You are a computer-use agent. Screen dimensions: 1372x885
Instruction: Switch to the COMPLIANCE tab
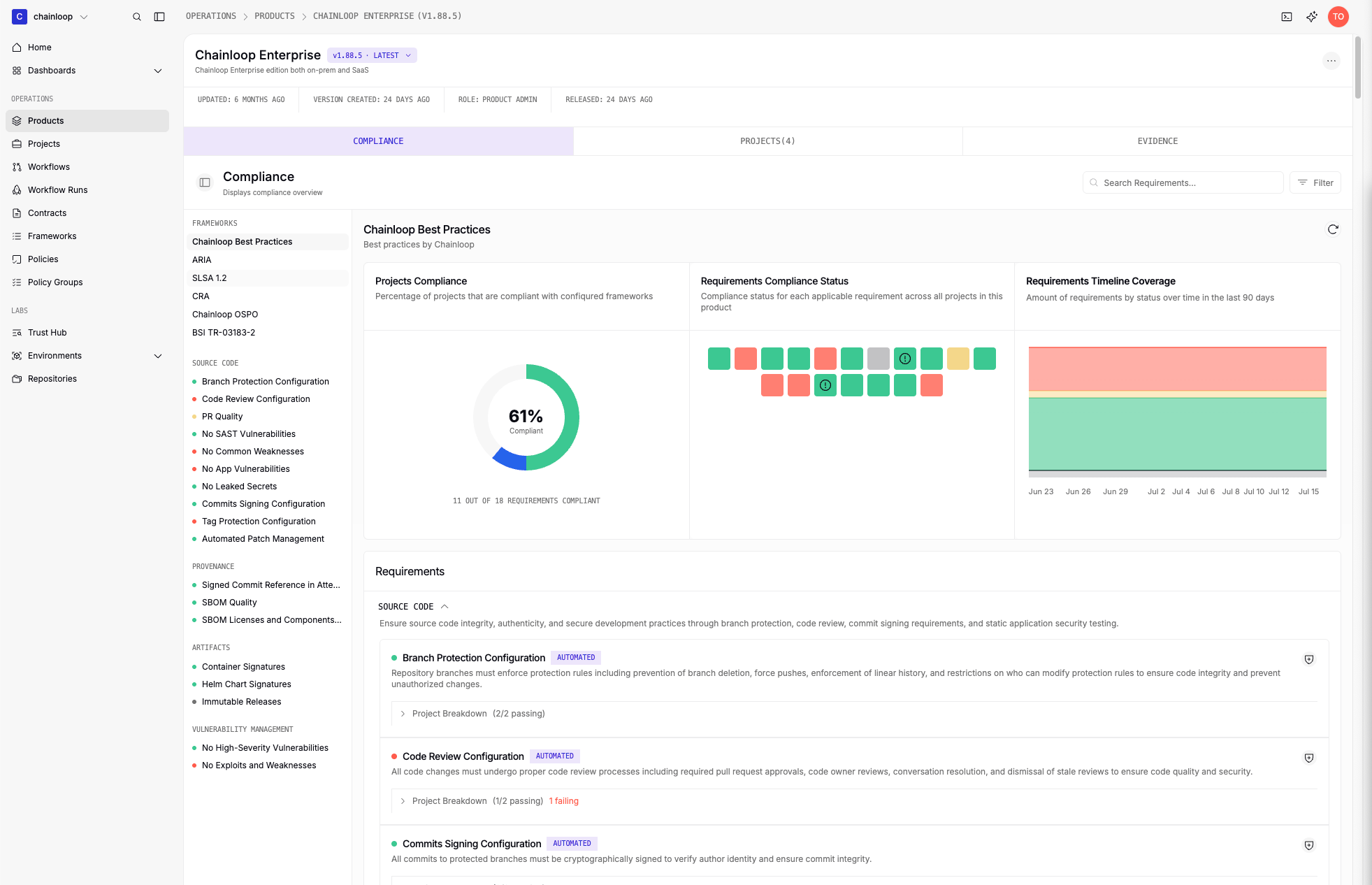pyautogui.click(x=378, y=141)
